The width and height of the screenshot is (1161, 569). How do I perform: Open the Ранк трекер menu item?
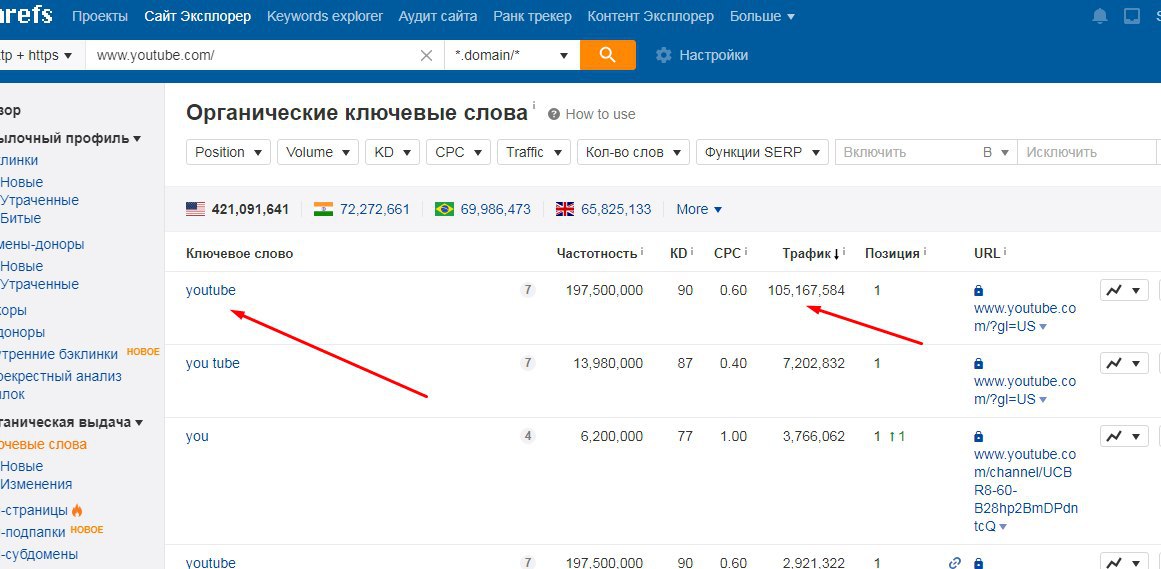point(532,16)
